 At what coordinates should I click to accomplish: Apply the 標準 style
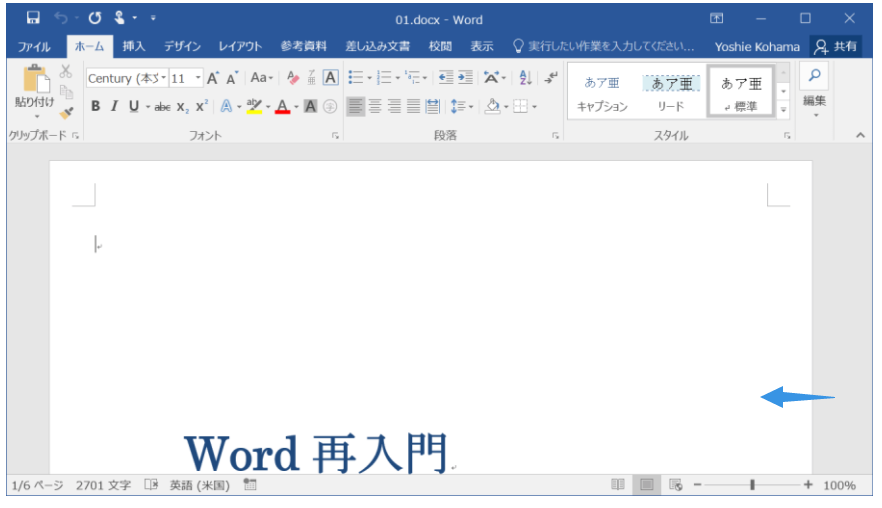(x=741, y=91)
